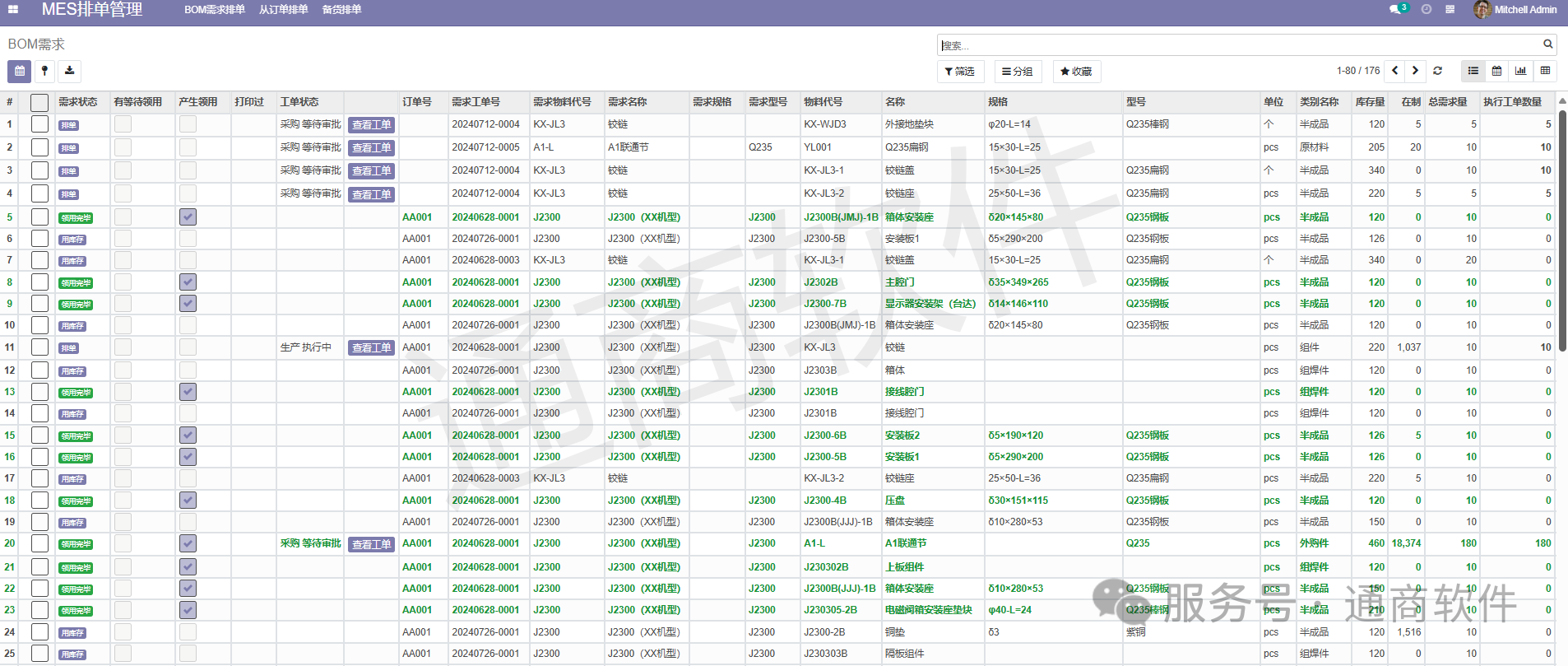Expand the 分组 group-by dropdown
This screenshot has width=1568, height=666.
(x=1018, y=72)
